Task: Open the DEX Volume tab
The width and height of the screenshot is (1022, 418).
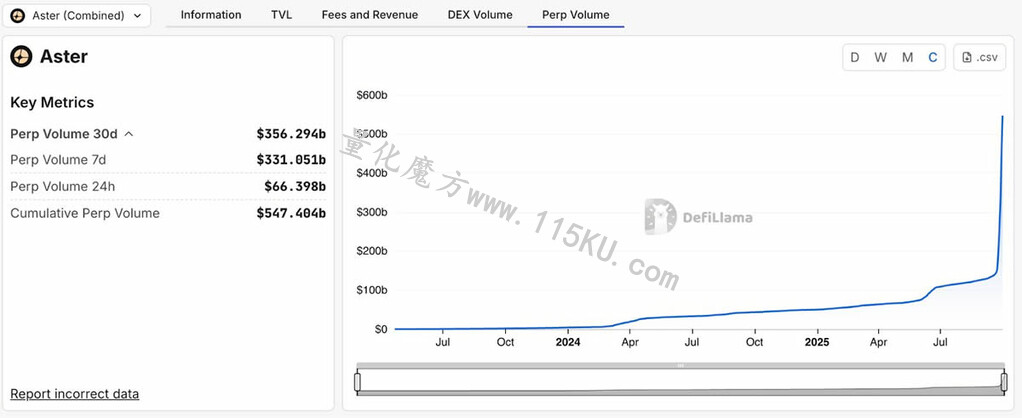Action: point(480,14)
